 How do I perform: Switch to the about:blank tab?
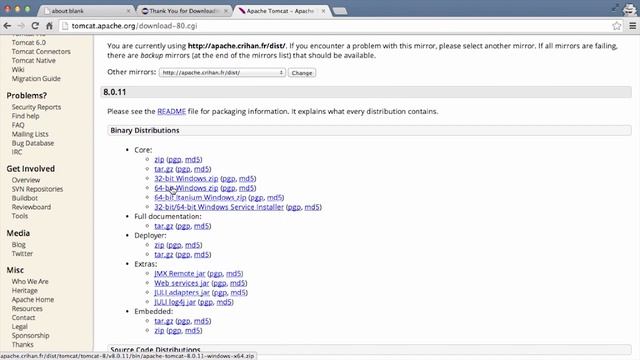[x=86, y=11]
